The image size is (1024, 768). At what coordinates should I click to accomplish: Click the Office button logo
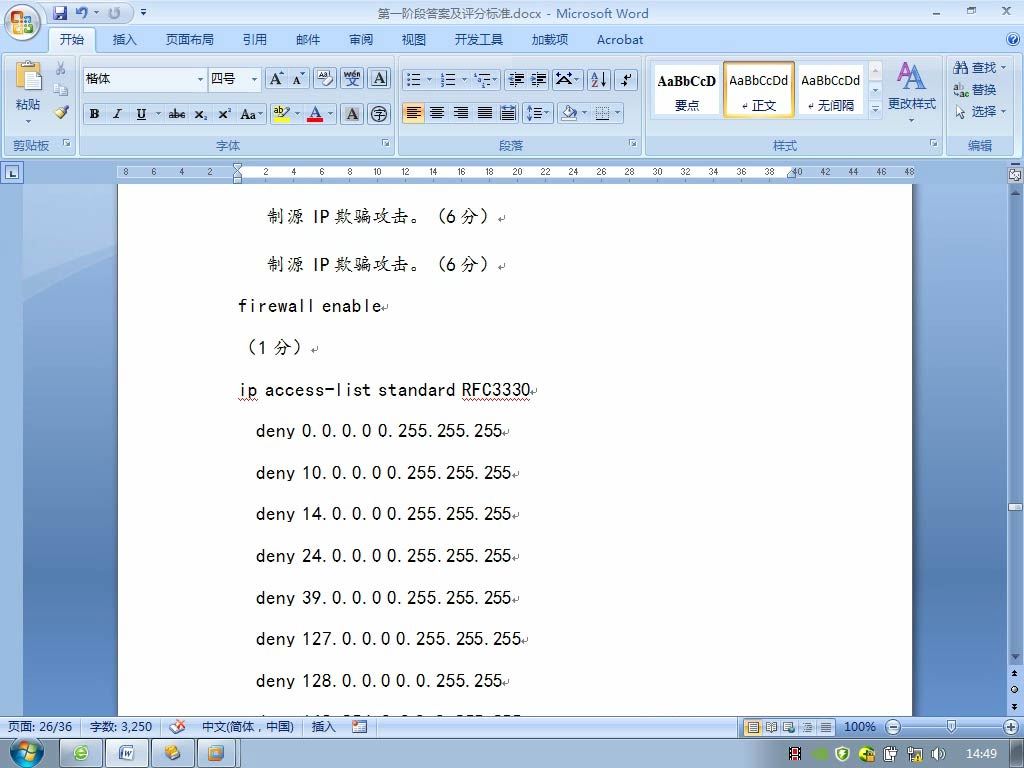(x=22, y=22)
